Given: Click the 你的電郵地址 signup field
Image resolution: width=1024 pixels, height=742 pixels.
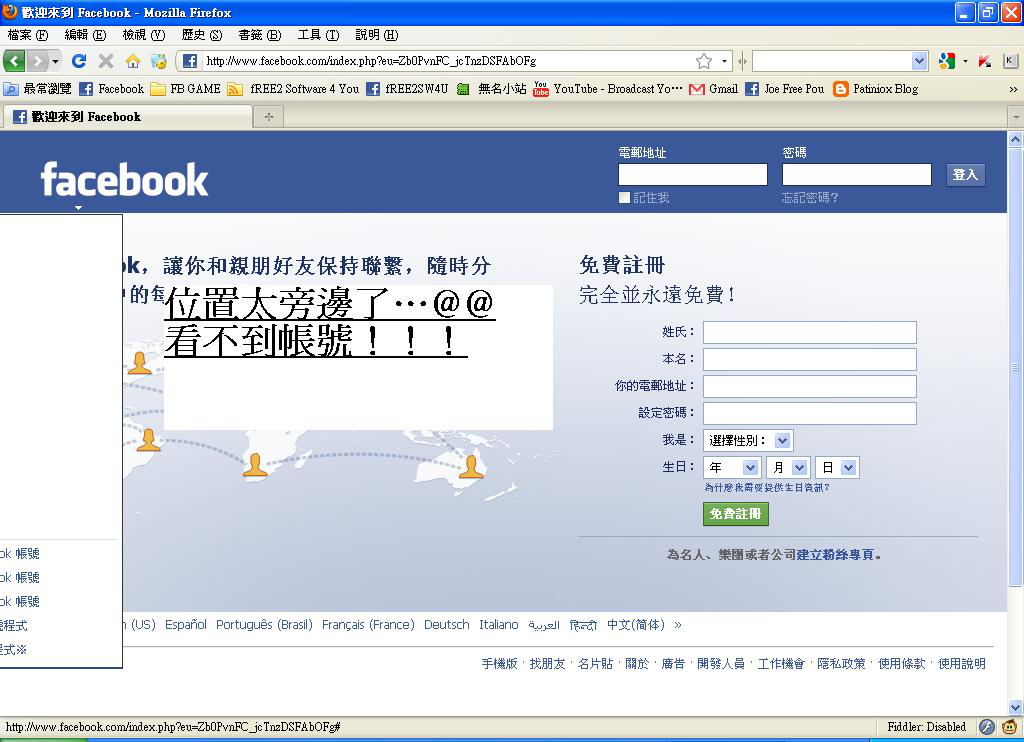Looking at the screenshot, I should (809, 386).
